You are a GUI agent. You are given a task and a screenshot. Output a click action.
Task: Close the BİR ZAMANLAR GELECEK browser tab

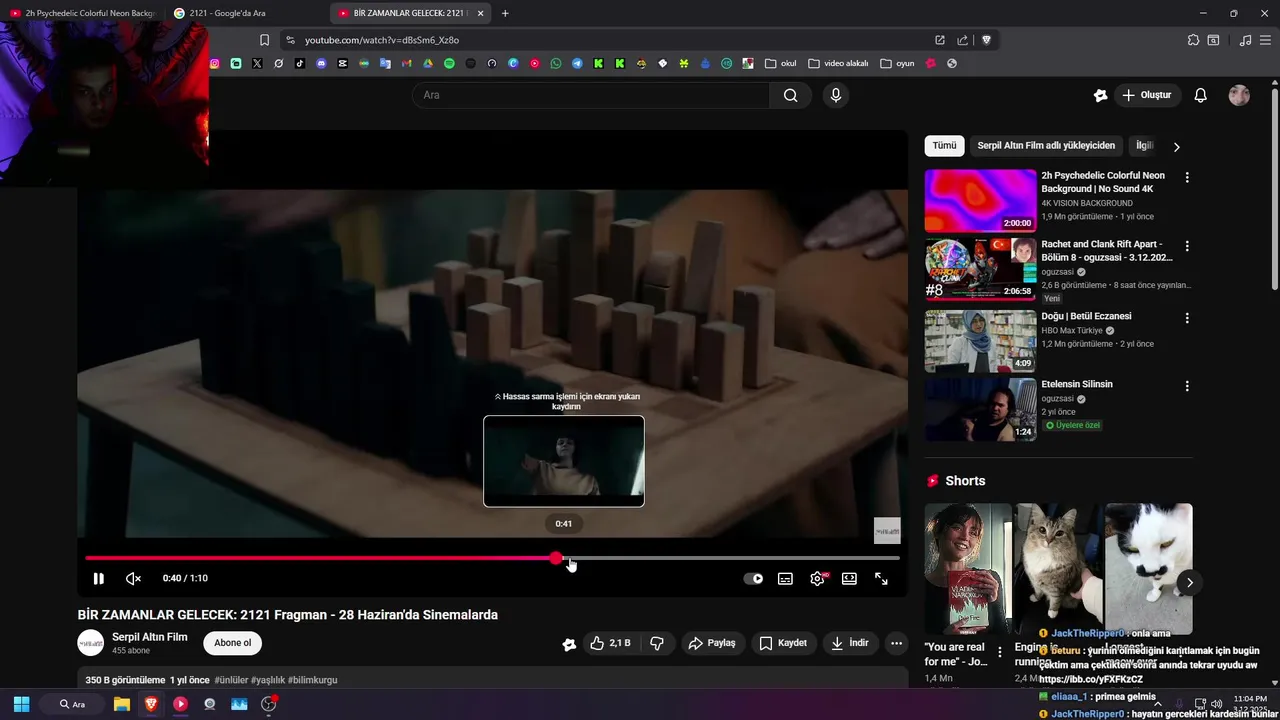[481, 13]
